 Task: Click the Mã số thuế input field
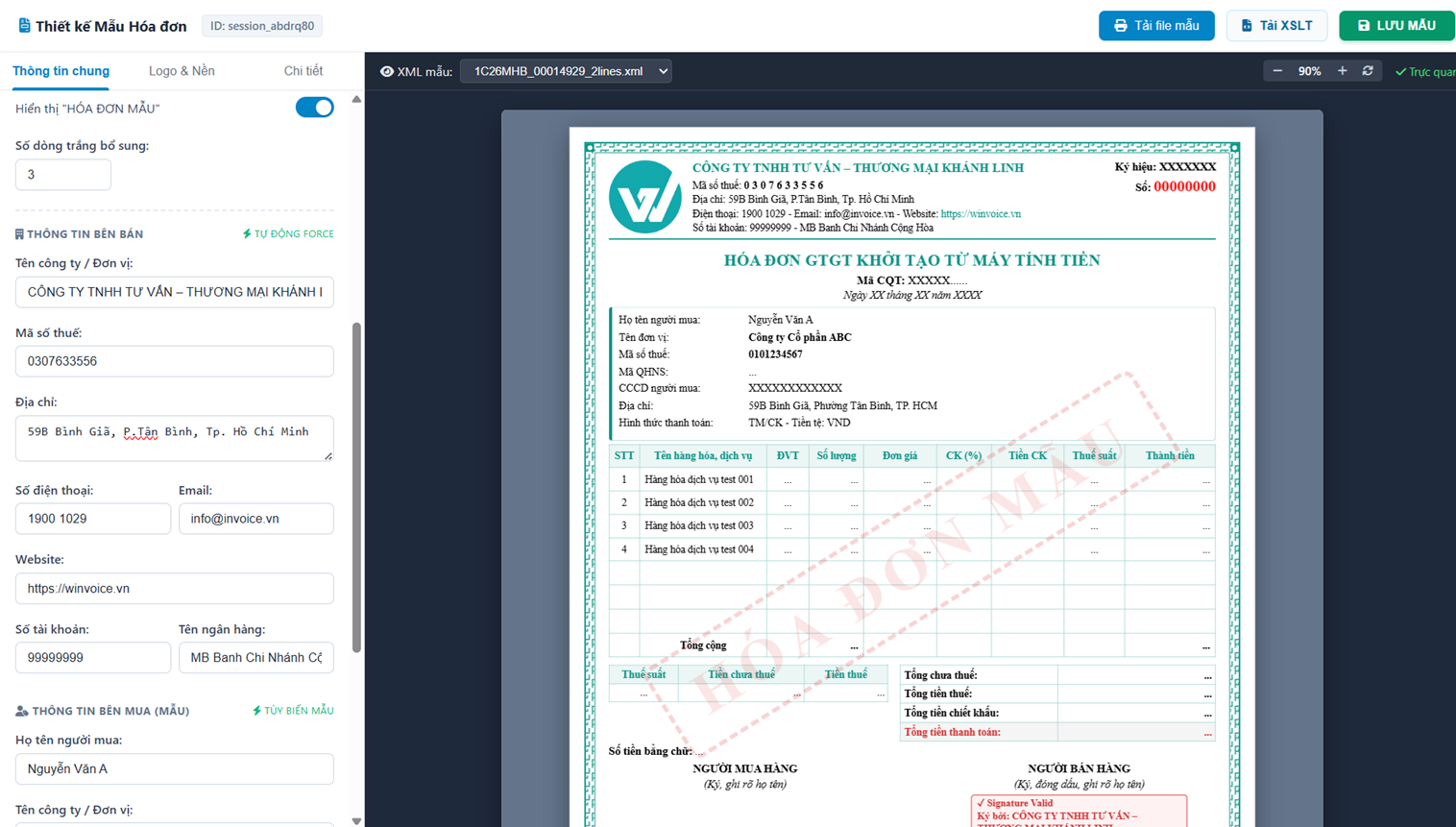pyautogui.click(x=175, y=361)
